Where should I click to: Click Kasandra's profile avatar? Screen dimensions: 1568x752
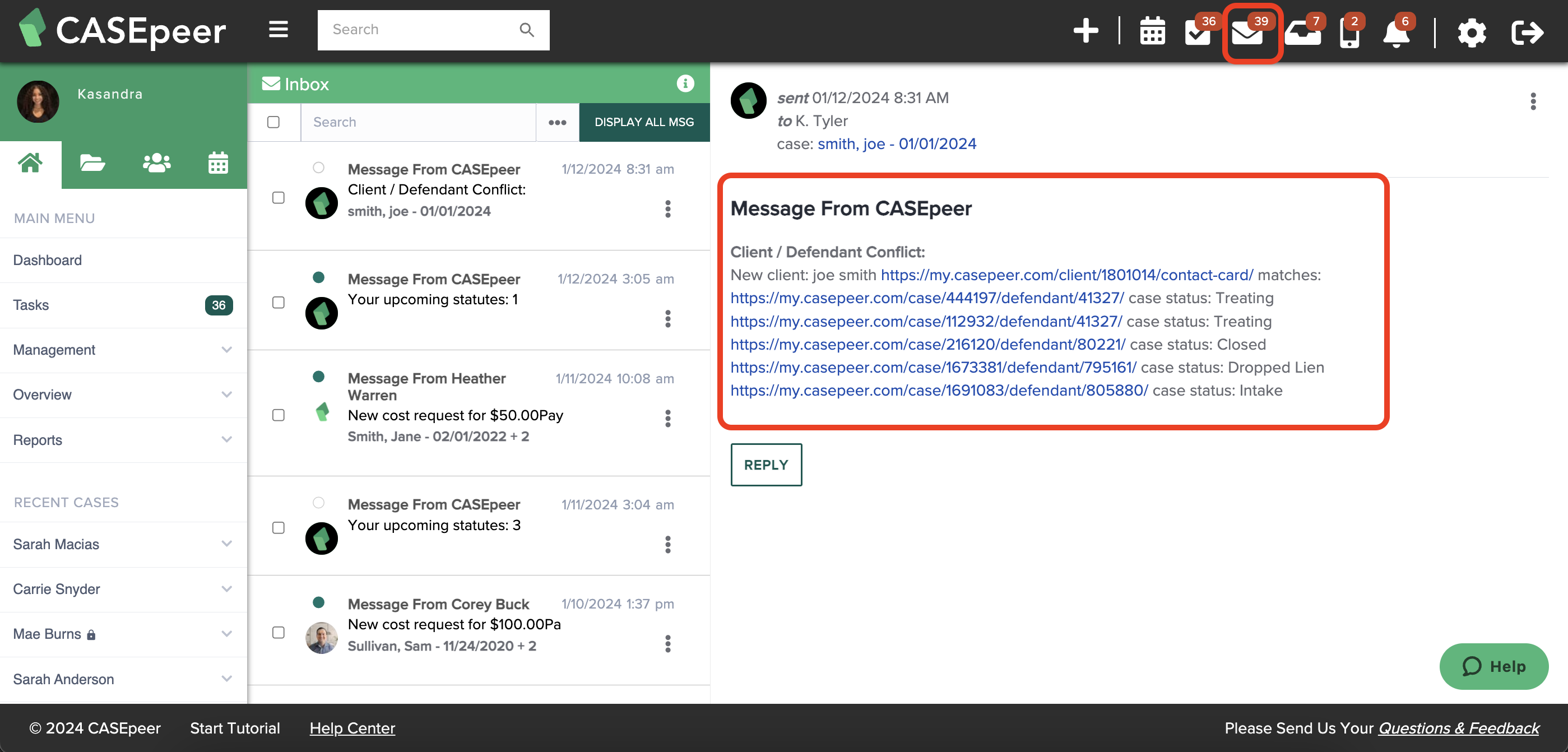pos(38,101)
